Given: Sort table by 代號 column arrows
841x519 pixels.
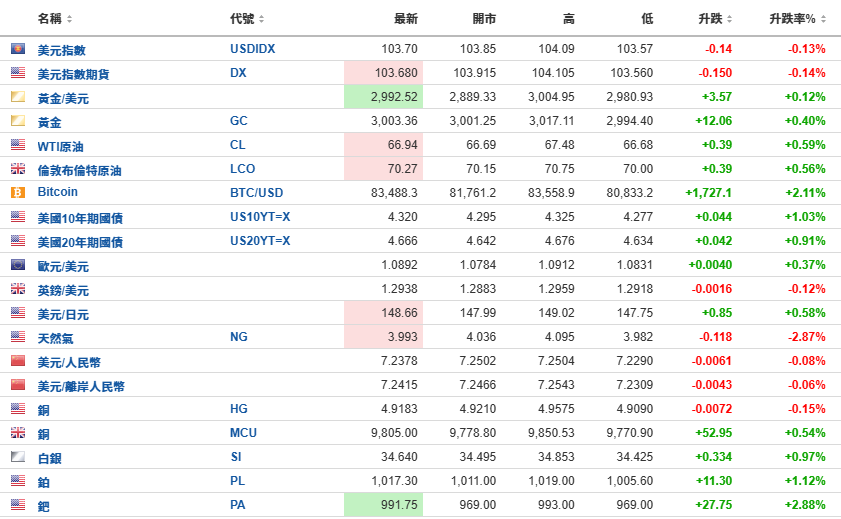Looking at the screenshot, I should [261, 19].
